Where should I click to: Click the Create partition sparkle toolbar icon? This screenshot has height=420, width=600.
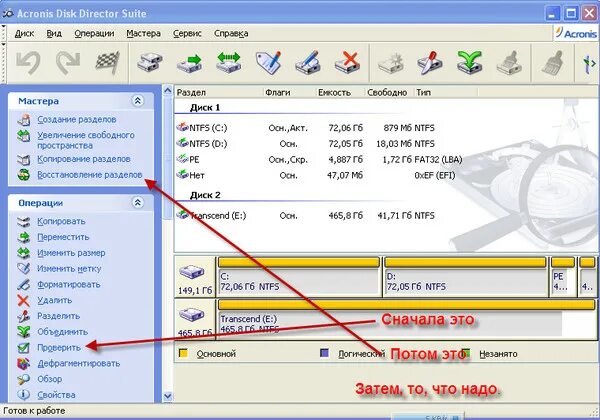391,62
